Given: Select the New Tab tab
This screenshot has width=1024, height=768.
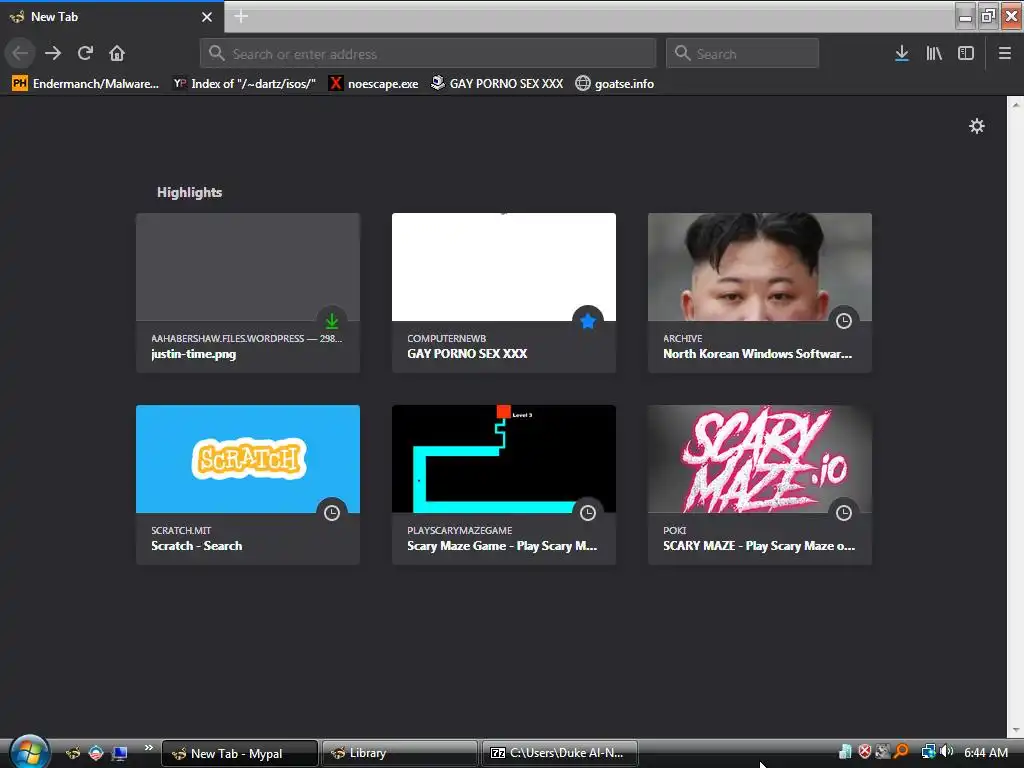Looking at the screenshot, I should (111, 17).
